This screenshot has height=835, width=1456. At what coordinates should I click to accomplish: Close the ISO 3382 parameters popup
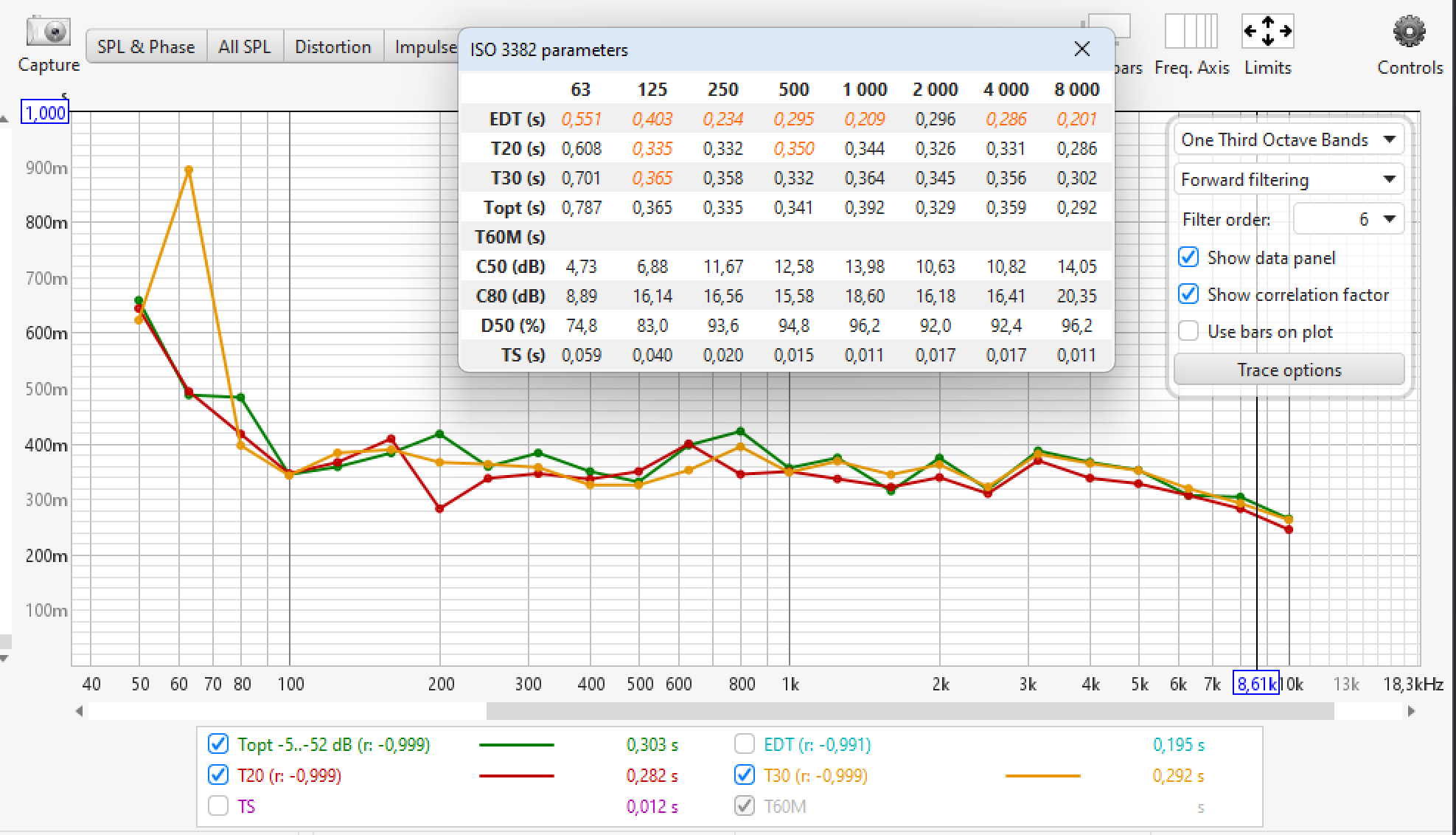1081,49
